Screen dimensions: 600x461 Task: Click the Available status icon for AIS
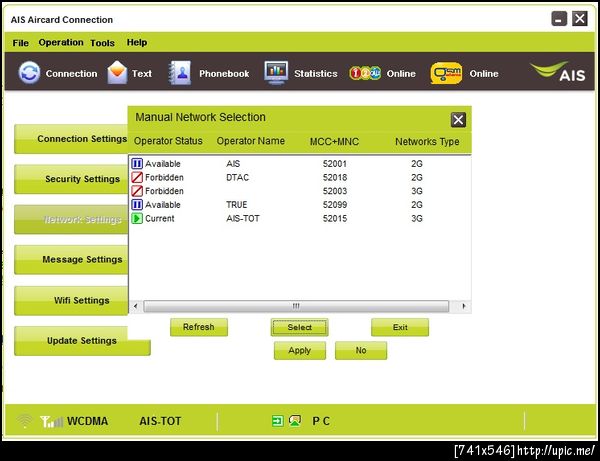pos(137,164)
